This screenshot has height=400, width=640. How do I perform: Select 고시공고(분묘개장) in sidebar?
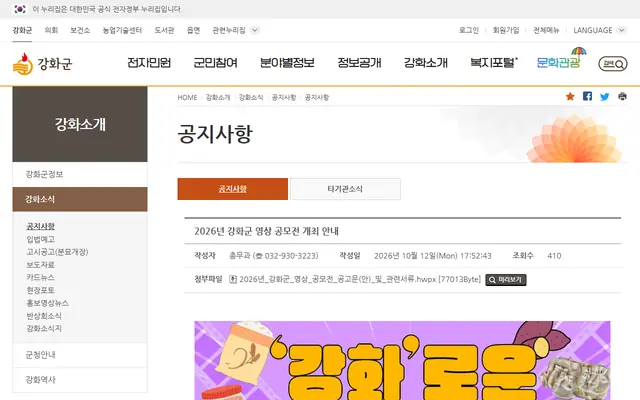pos(57,252)
